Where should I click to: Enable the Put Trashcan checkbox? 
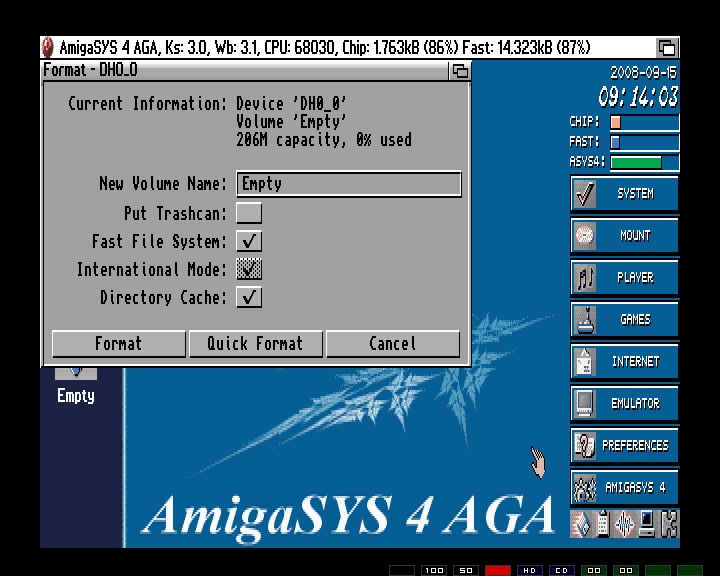pyautogui.click(x=249, y=213)
